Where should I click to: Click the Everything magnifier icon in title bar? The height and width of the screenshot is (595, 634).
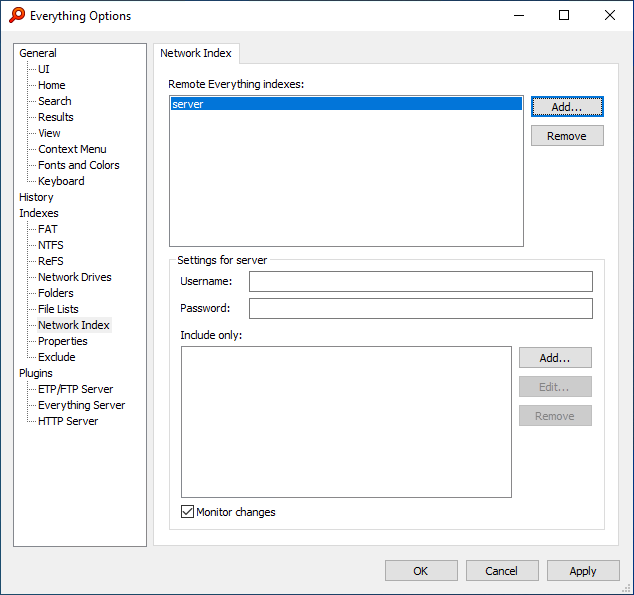[x=17, y=15]
